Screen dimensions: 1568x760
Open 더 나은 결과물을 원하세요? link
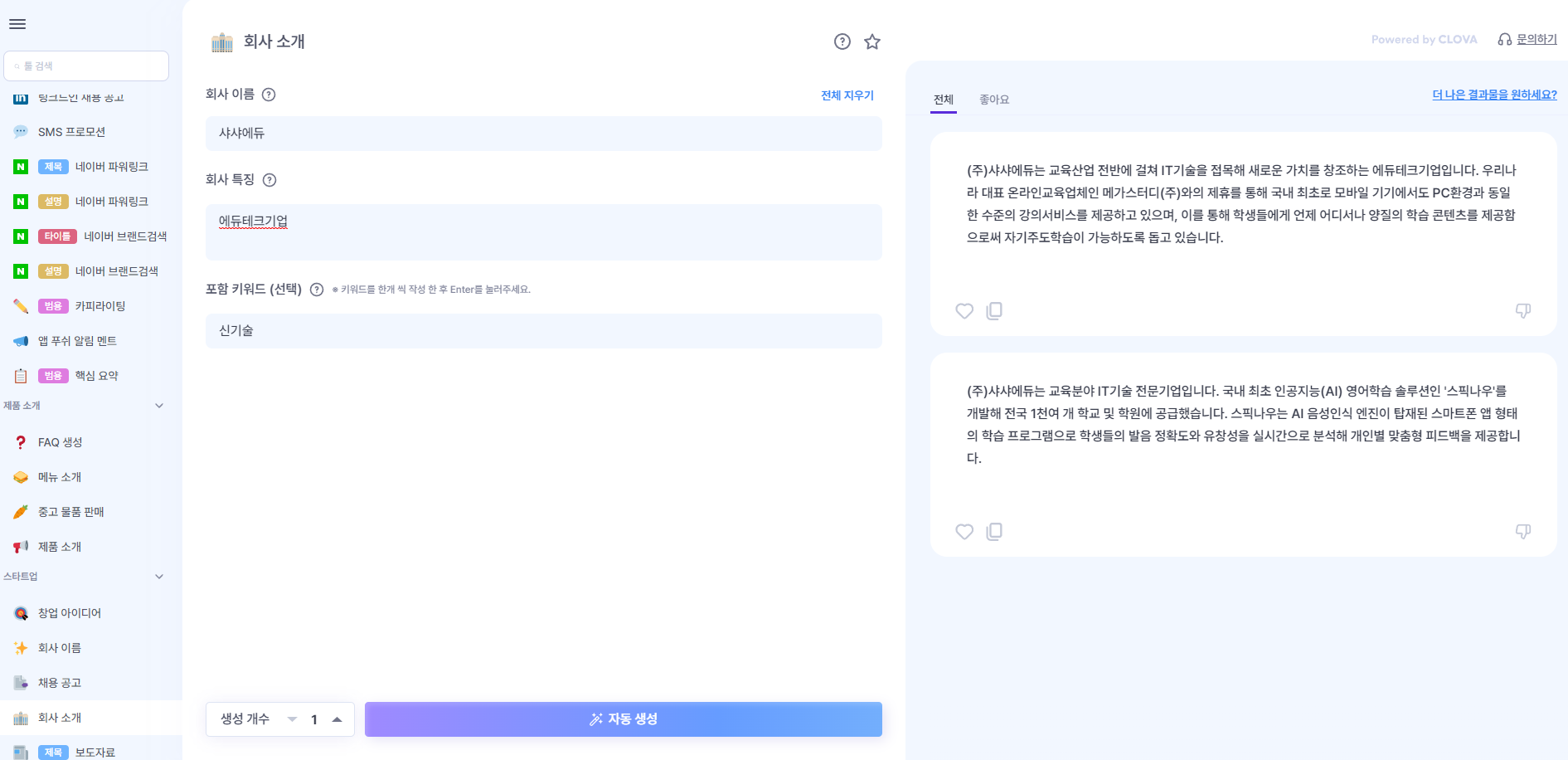coord(1494,95)
